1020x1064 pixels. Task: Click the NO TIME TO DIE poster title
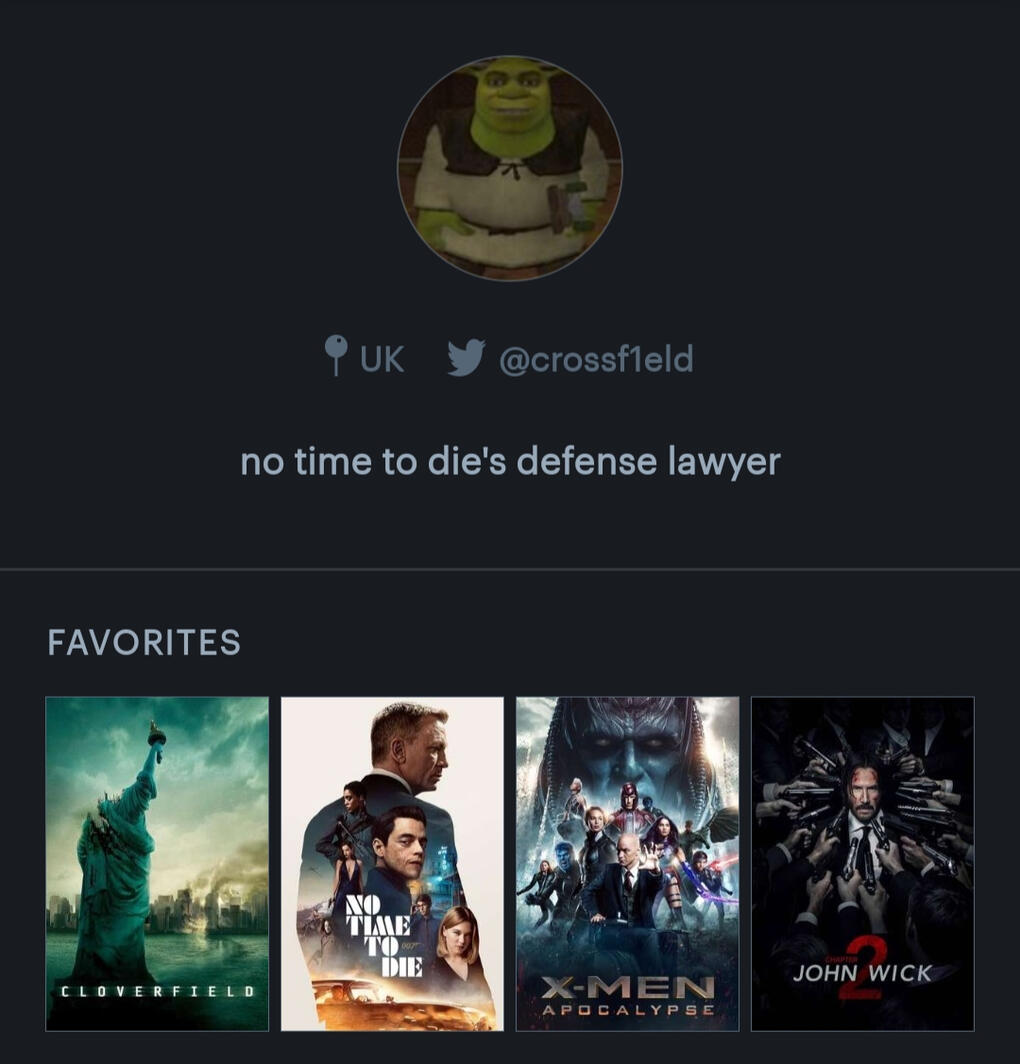(384, 936)
